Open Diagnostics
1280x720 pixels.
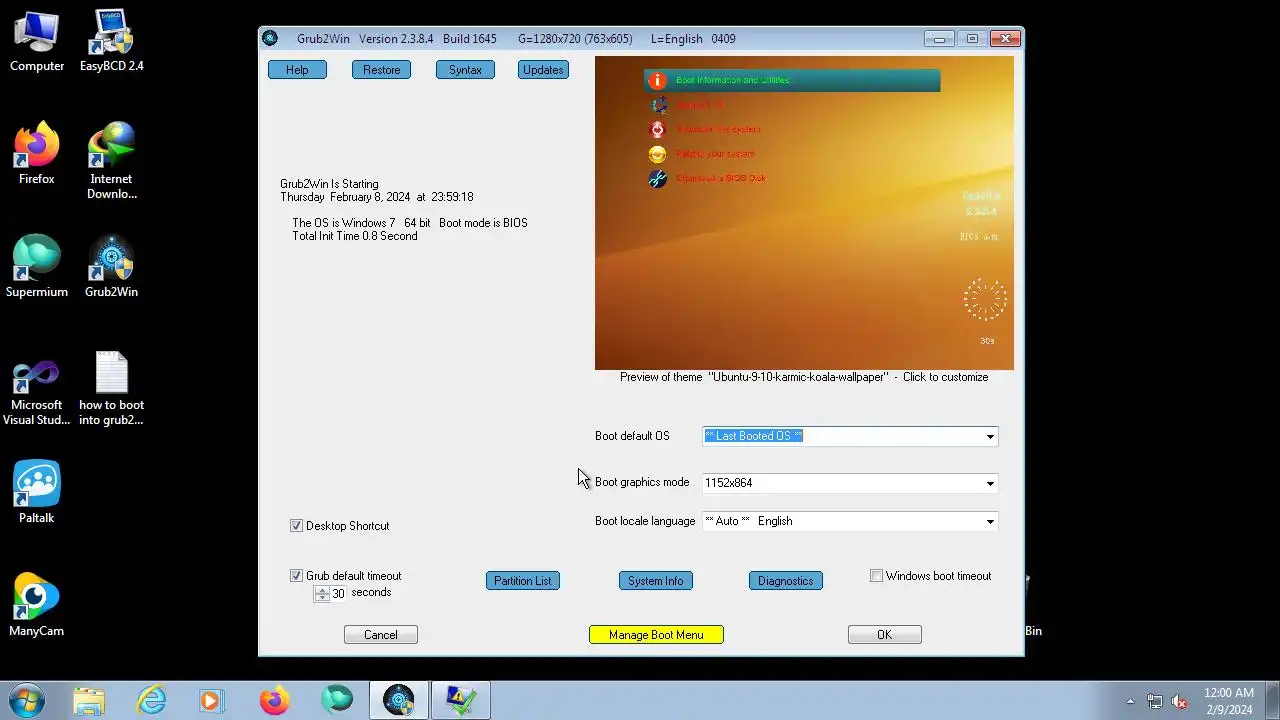coord(785,581)
